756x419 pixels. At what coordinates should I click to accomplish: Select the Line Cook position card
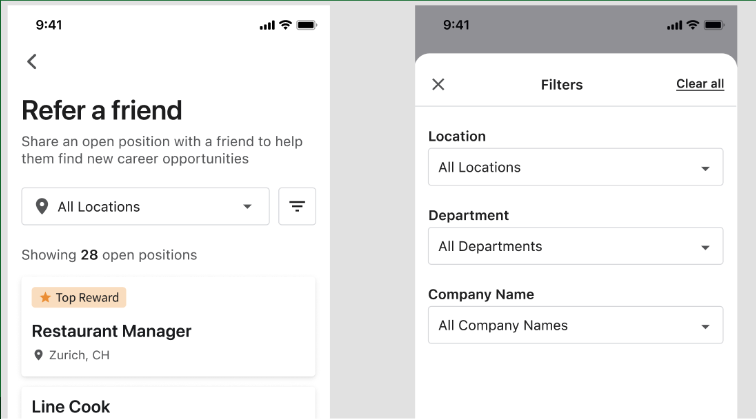coord(168,405)
